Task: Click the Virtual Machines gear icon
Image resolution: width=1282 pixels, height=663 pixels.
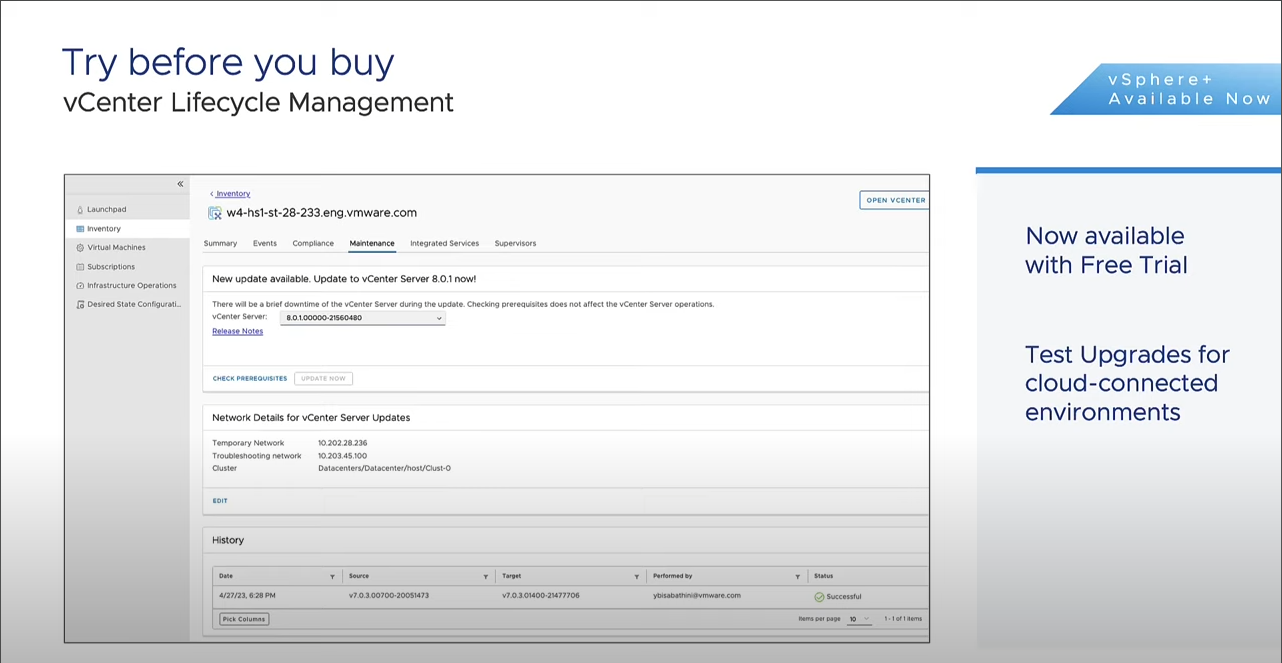Action: [x=80, y=248]
